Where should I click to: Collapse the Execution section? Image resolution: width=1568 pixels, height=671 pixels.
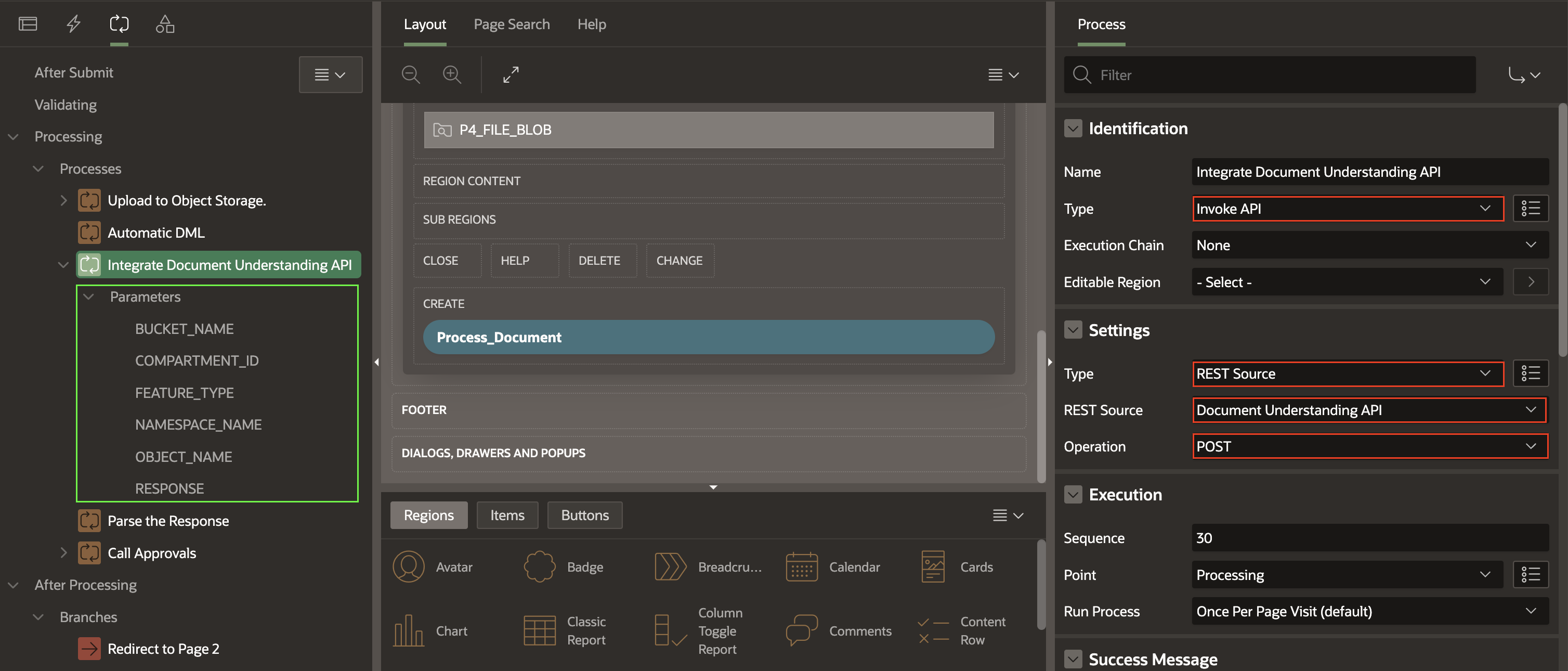[1073, 495]
